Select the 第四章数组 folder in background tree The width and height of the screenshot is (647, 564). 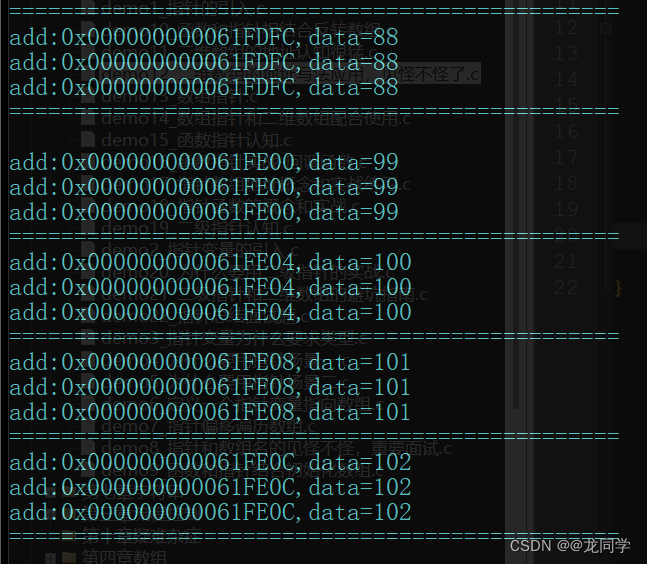pyautogui.click(x=124, y=557)
